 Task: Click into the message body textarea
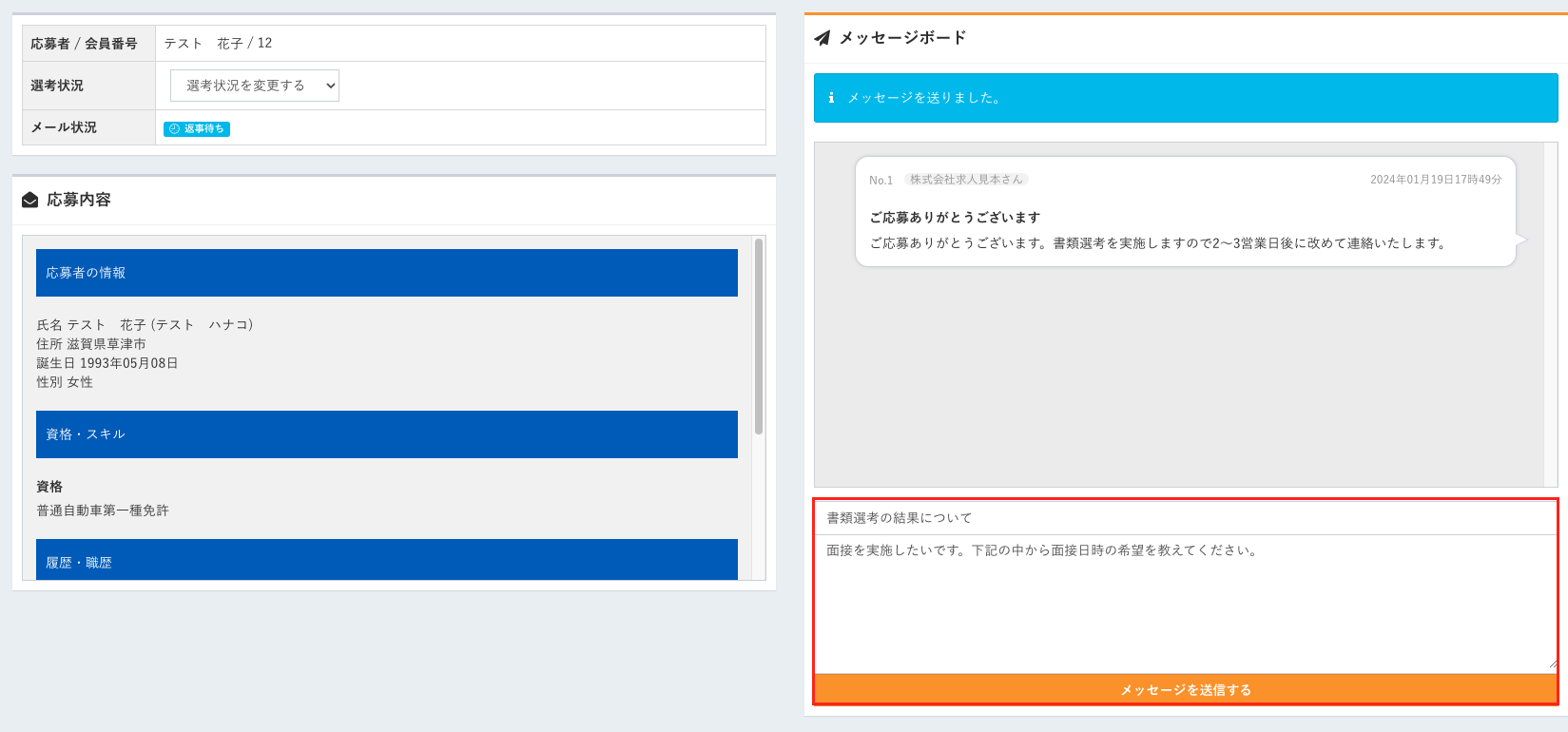coord(1185,603)
